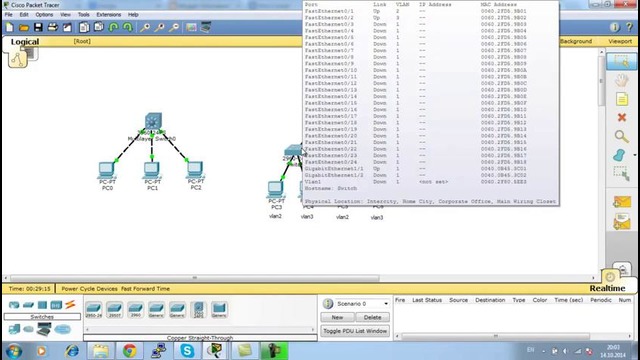Pick the 2960 switch model
The width and height of the screenshot is (640, 360).
pyautogui.click(x=135, y=309)
